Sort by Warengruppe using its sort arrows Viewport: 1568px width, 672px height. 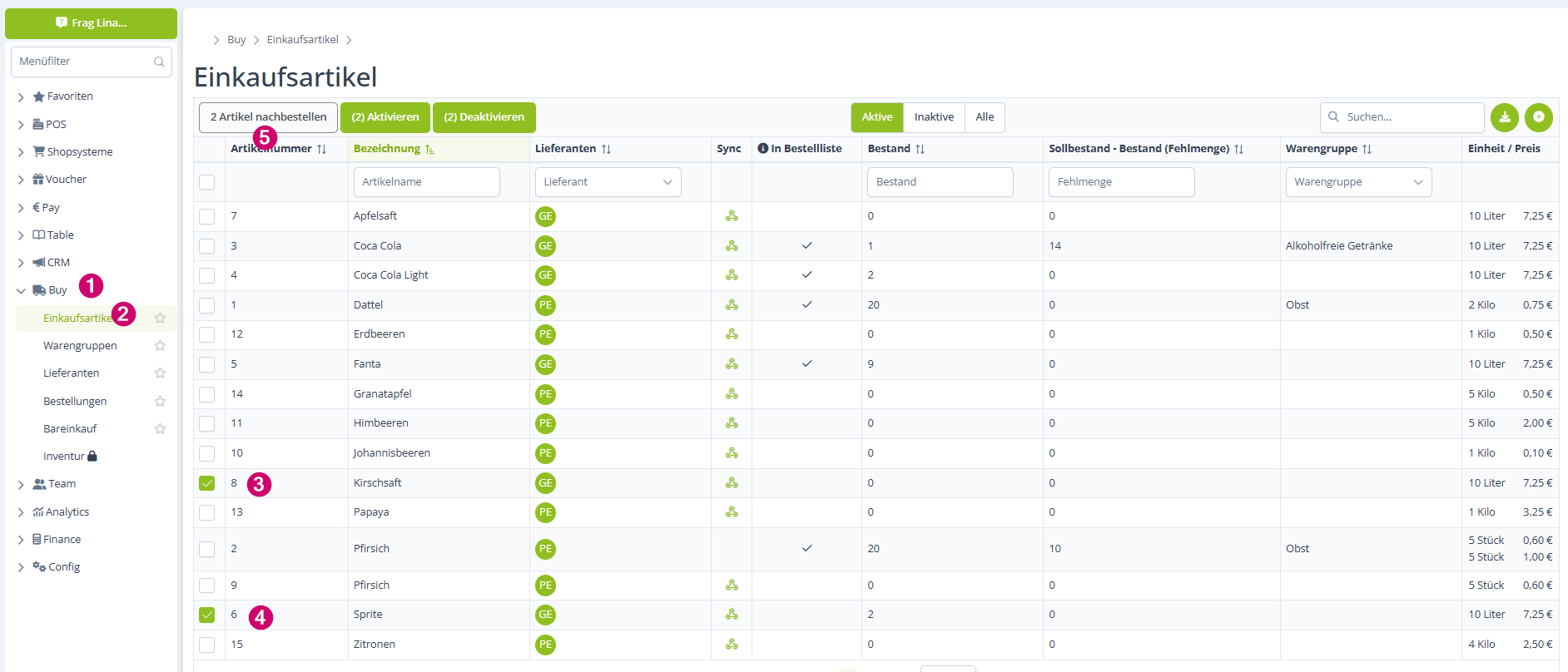coord(1367,149)
